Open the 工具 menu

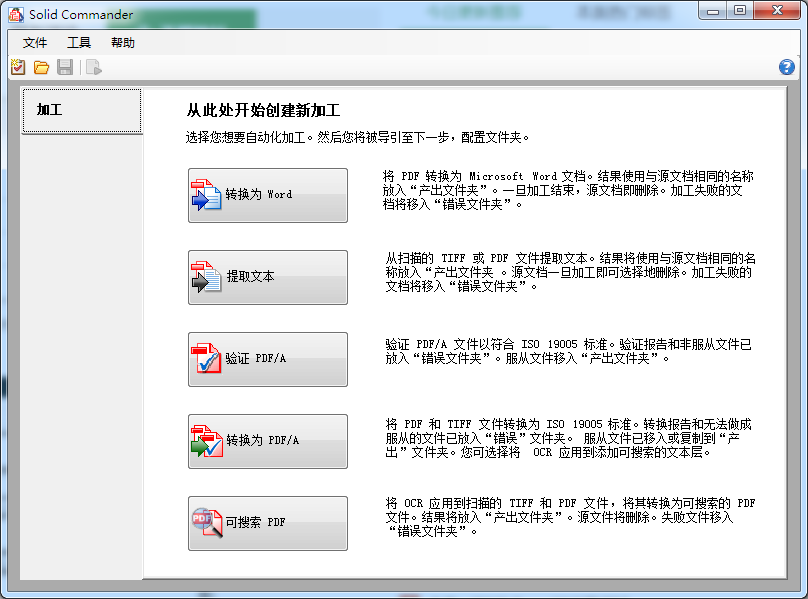click(x=78, y=43)
